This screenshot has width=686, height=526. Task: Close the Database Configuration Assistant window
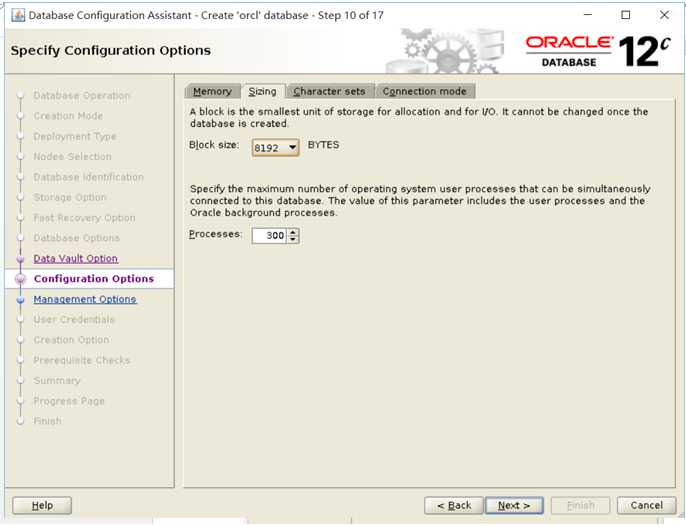point(664,15)
